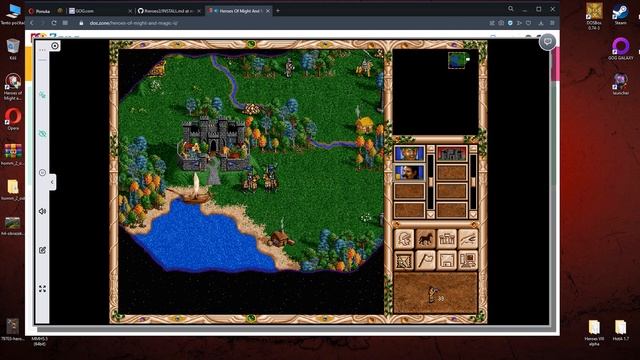Click town list scroll-down arrow
Screen dimensions: 640x360
tap(473, 214)
